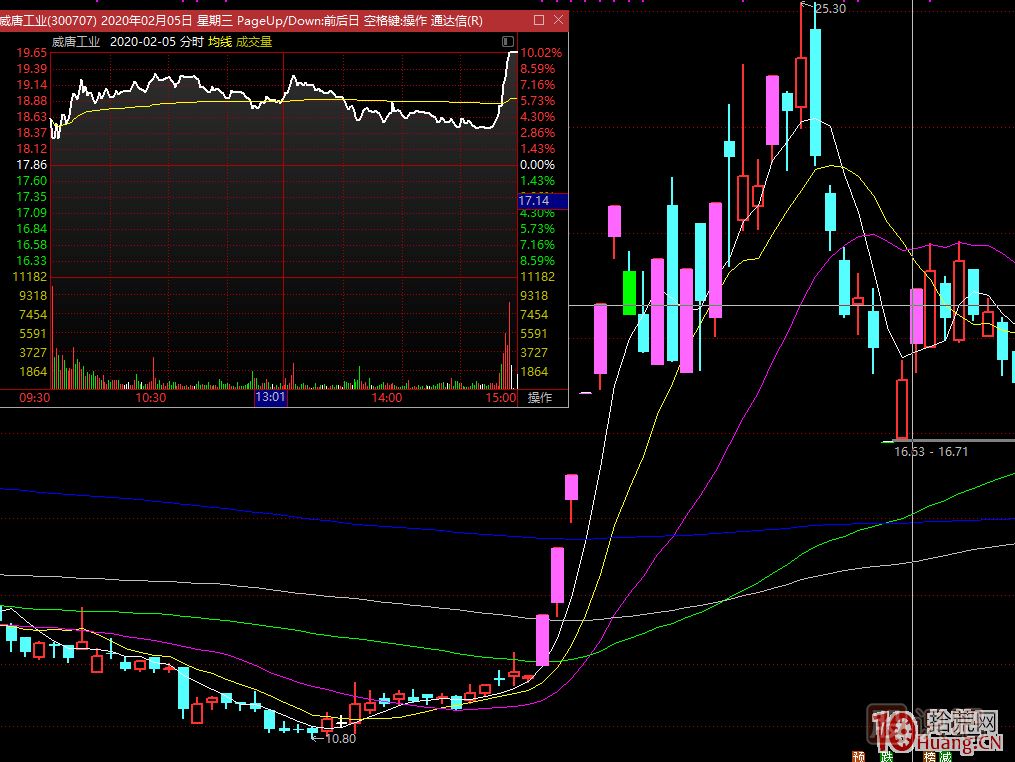Click the 威唐工业 stock name label

click(x=77, y=42)
